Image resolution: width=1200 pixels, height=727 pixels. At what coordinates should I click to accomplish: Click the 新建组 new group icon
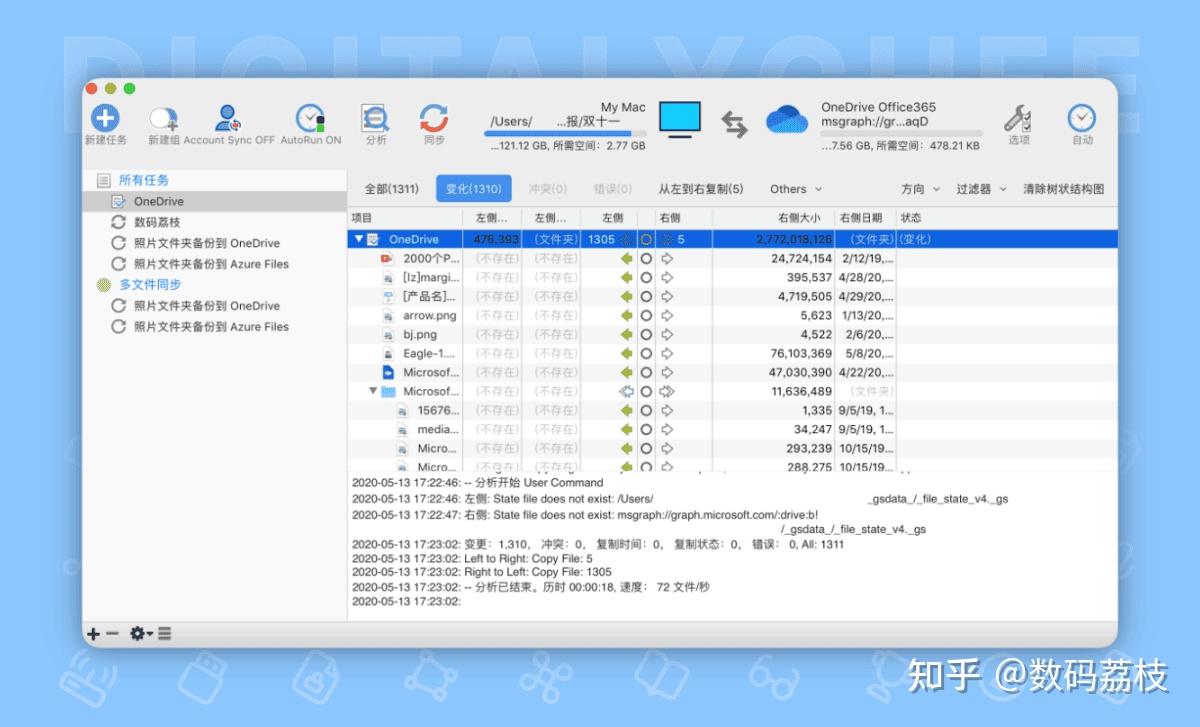point(164,120)
